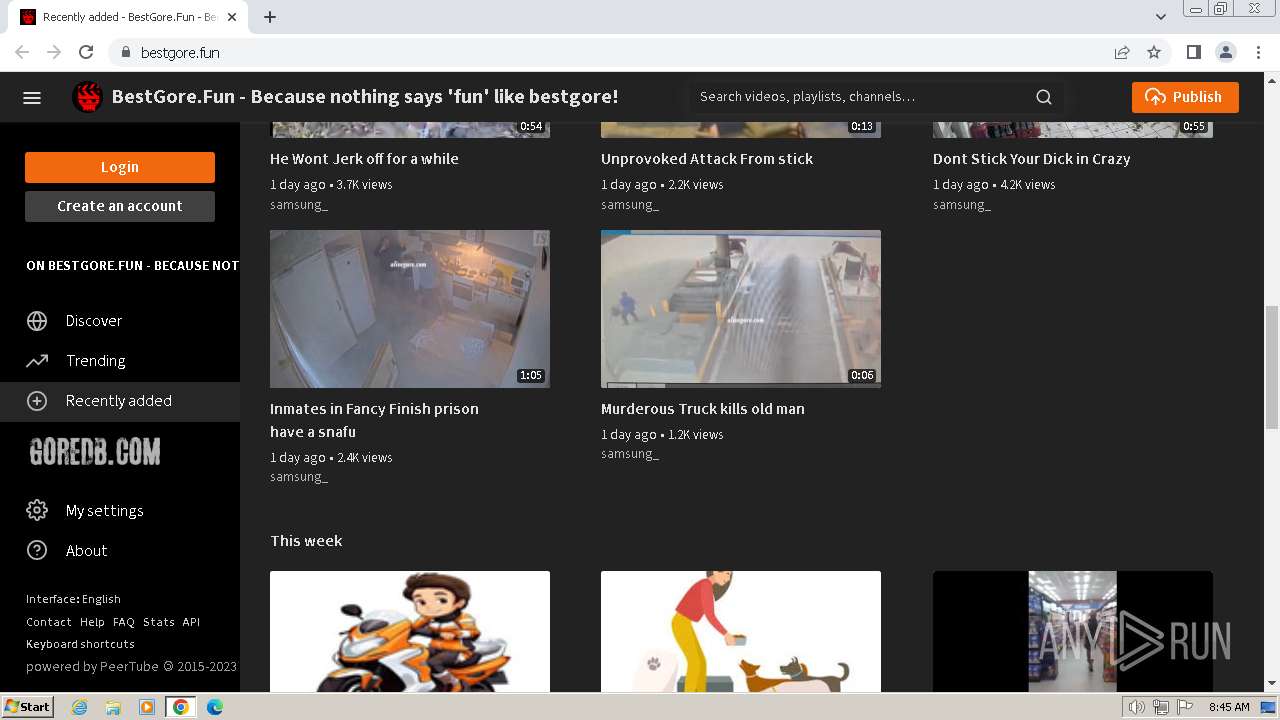This screenshot has height=720, width=1280.
Task: Close the Recently added browser tab
Action: (233, 17)
